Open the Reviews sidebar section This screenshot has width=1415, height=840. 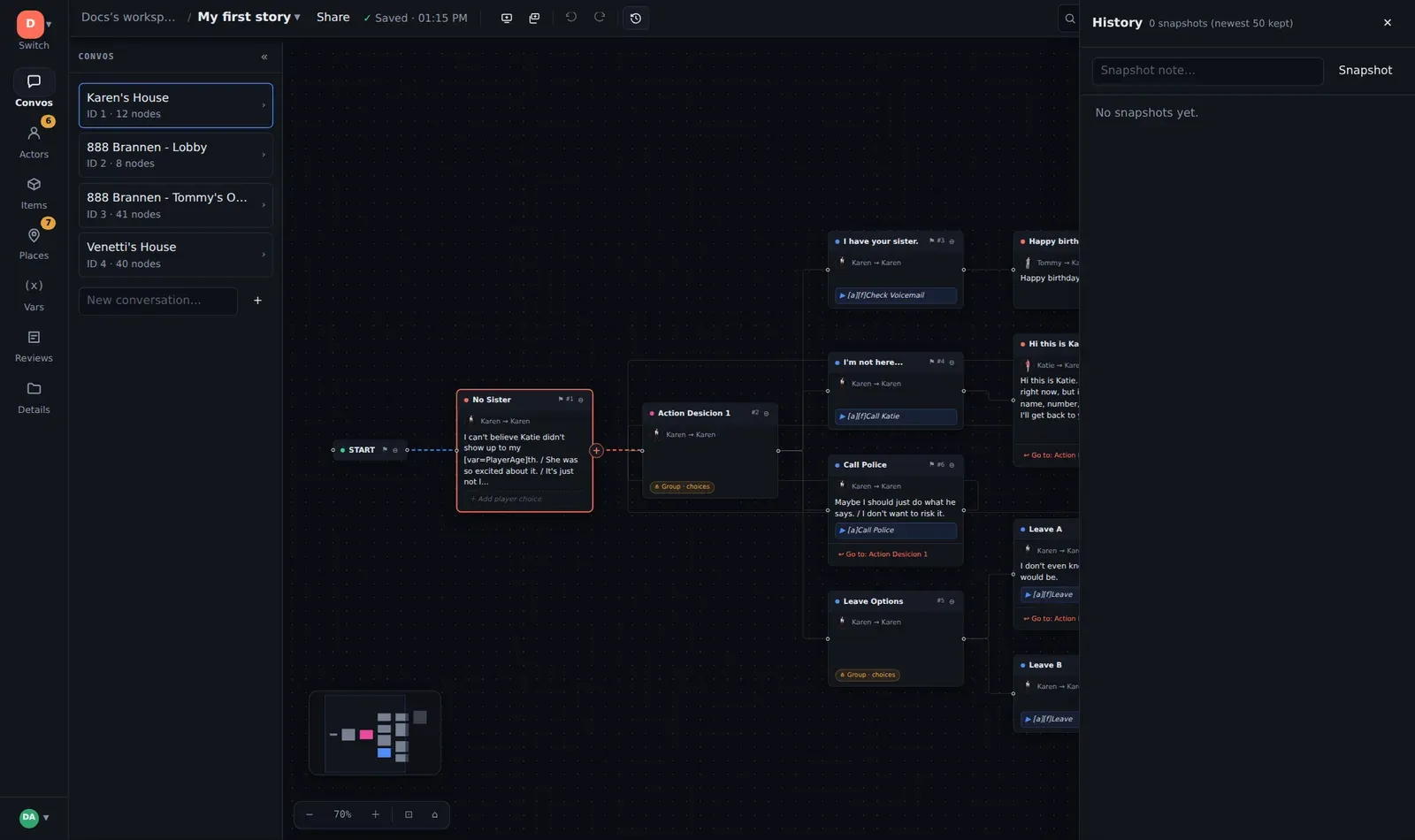click(34, 346)
